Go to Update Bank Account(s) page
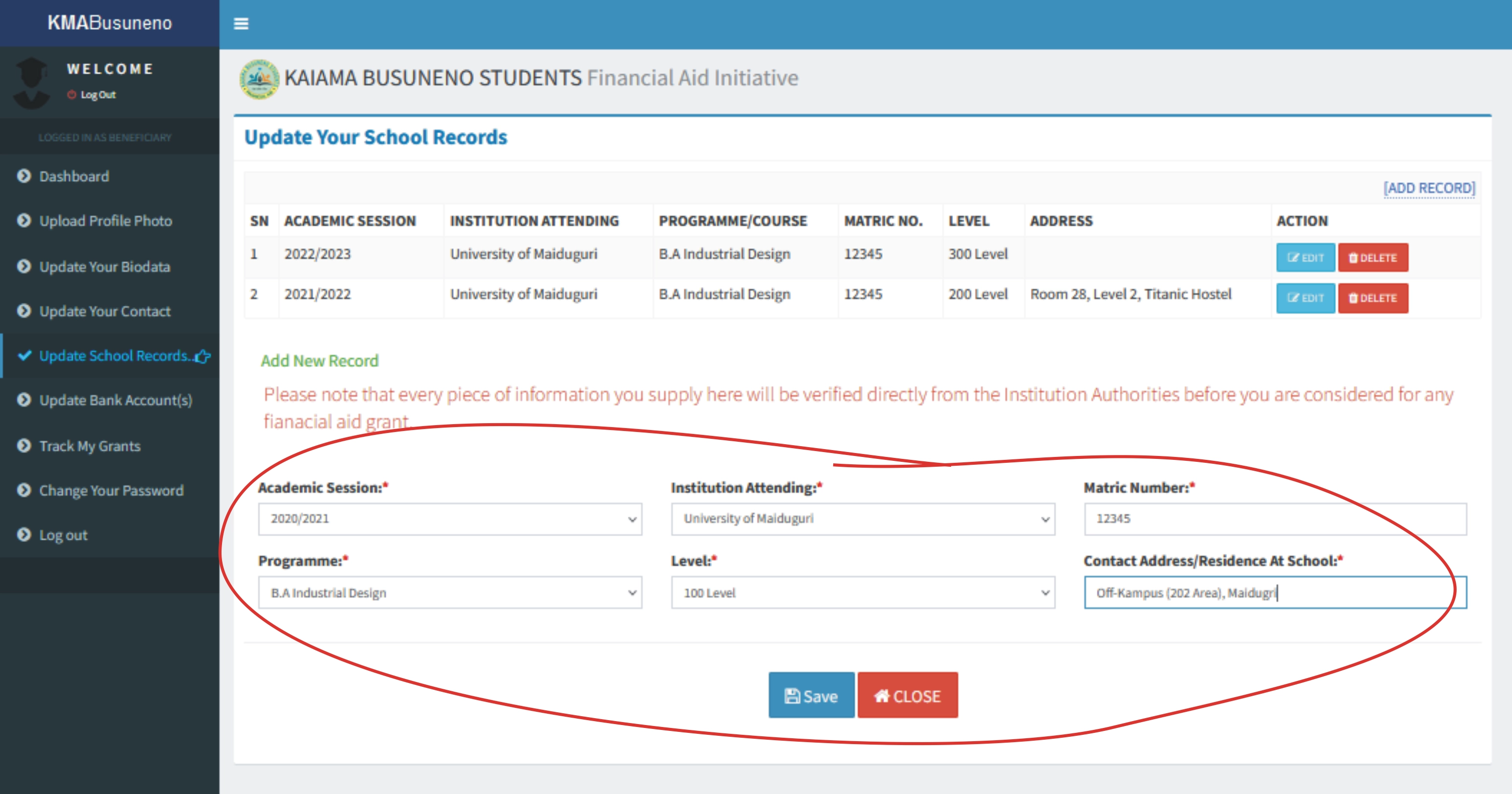This screenshot has height=794, width=1512. pyautogui.click(x=115, y=400)
